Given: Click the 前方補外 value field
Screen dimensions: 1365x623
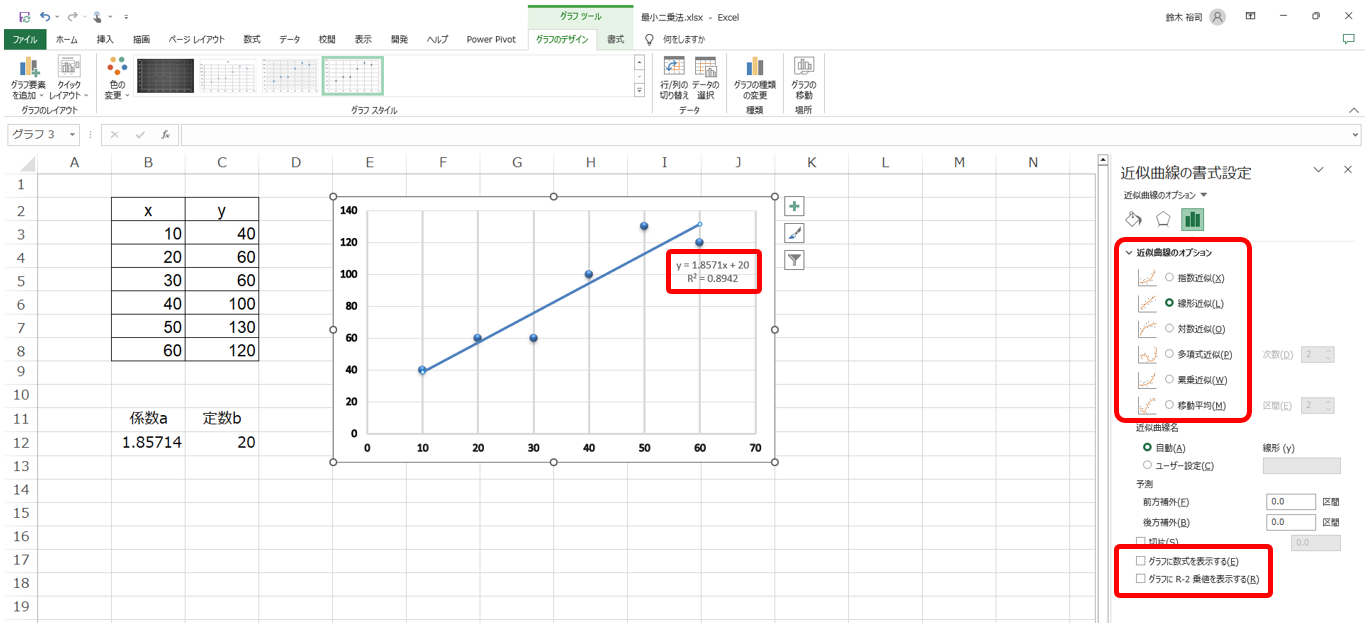Looking at the screenshot, I should click(x=1290, y=502).
